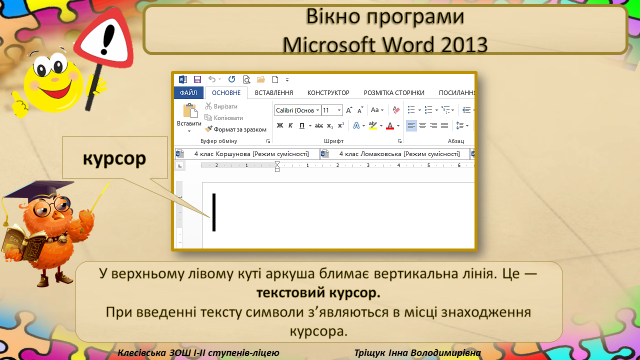This screenshot has width=640, height=360.
Task: Click the Open folder icon
Action: click(260, 79)
